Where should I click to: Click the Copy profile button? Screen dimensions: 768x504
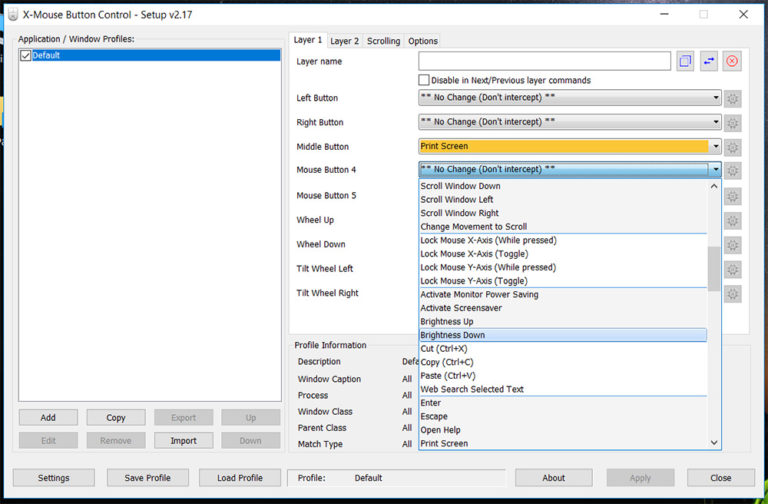click(x=116, y=417)
